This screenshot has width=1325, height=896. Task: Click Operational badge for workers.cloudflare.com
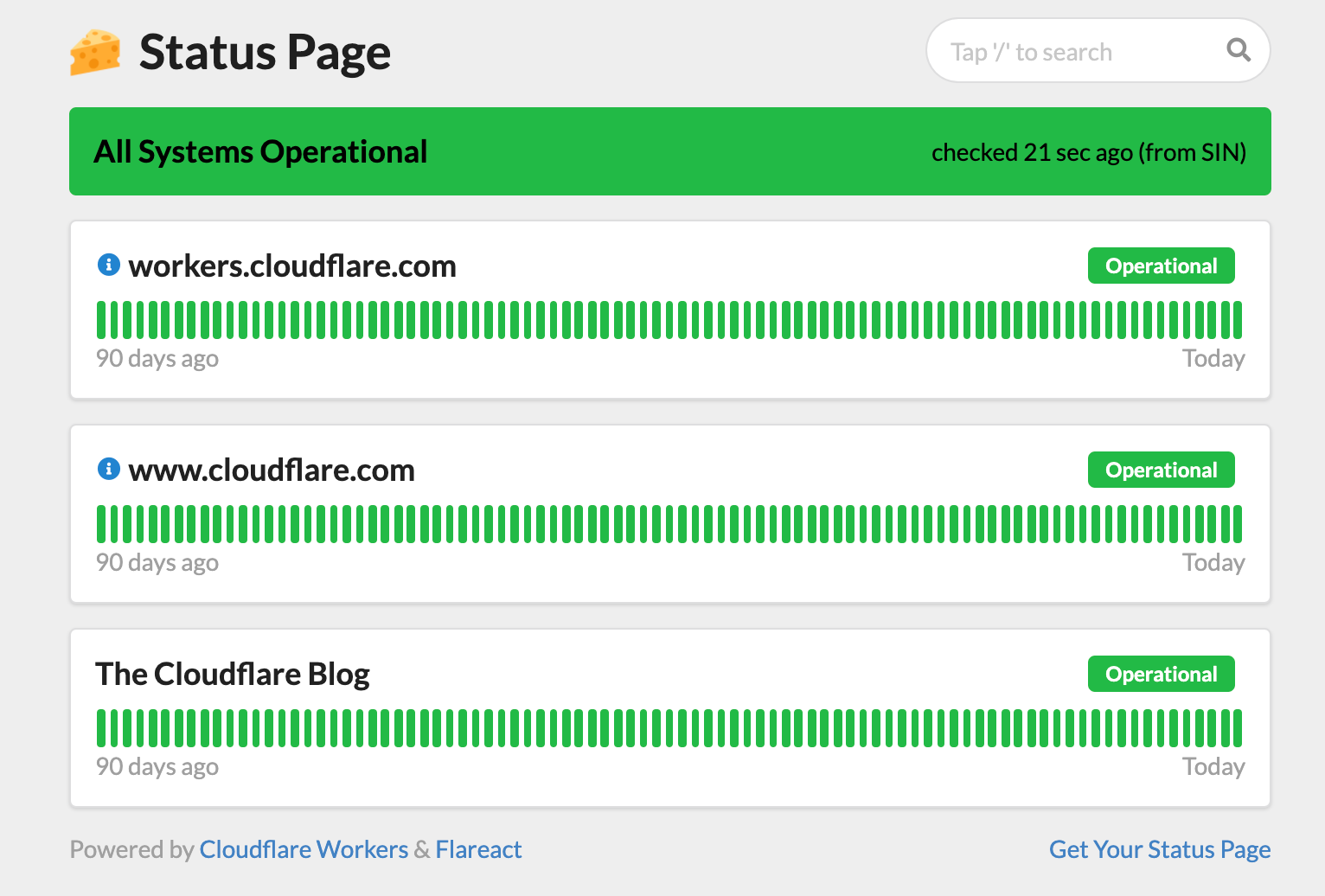coord(1161,266)
